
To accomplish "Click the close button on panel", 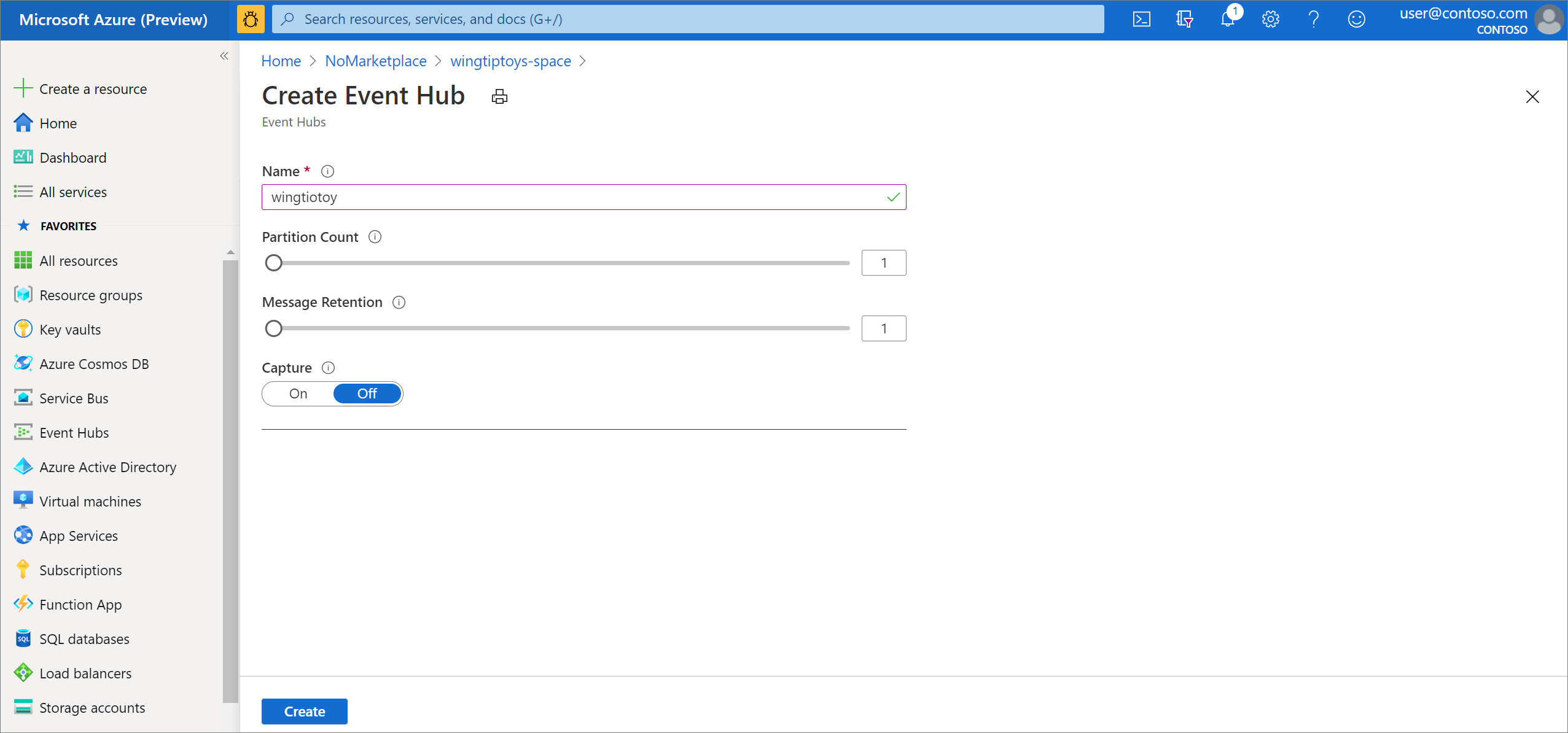I will click(1533, 96).
